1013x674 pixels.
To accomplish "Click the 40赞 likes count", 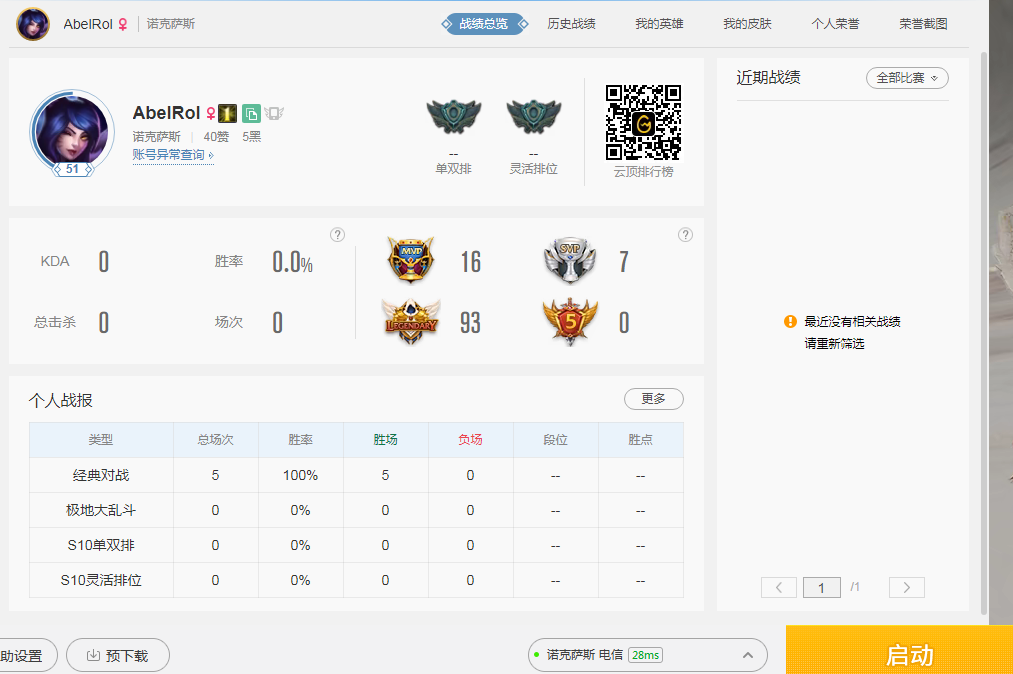I will coord(216,137).
